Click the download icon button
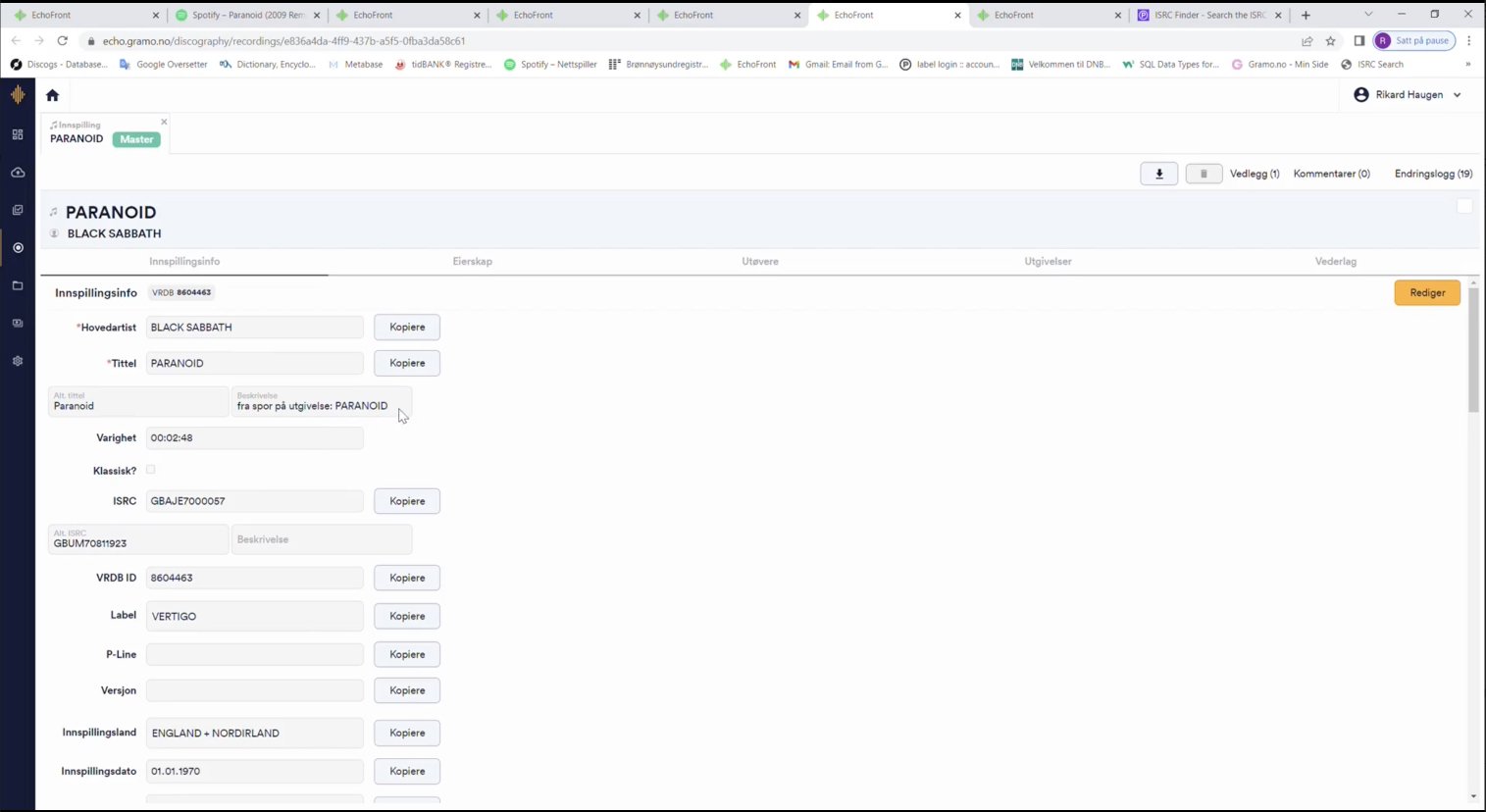Viewport: 1486px width, 812px height. click(1158, 174)
